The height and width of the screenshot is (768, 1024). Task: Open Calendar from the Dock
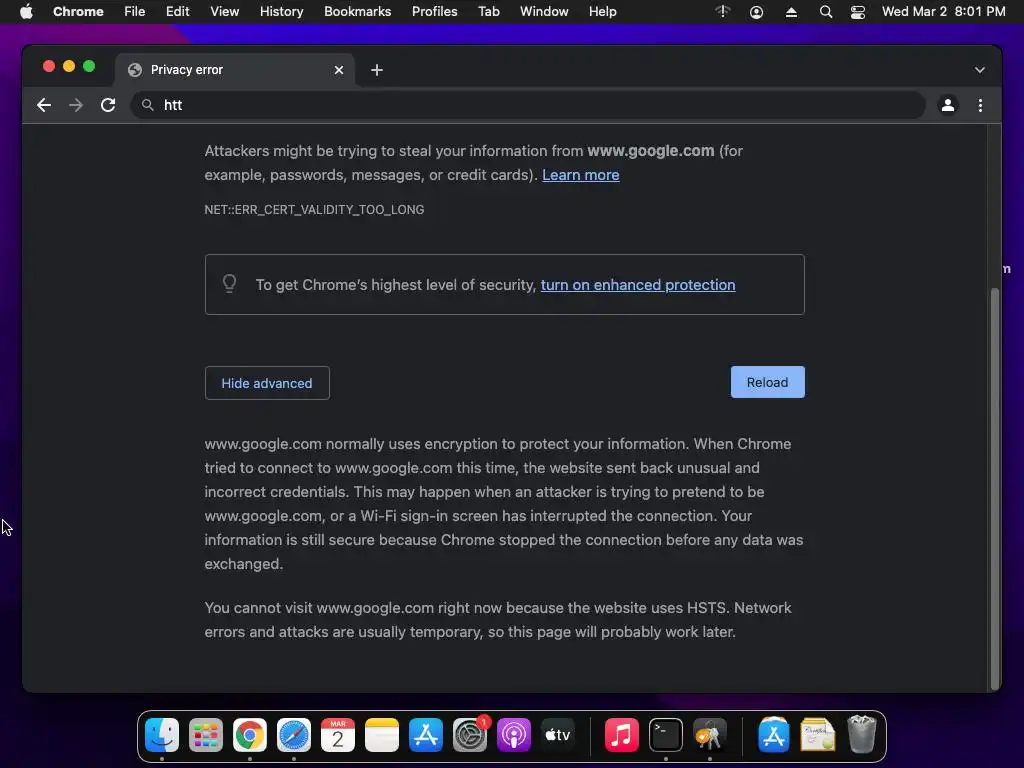(338, 735)
